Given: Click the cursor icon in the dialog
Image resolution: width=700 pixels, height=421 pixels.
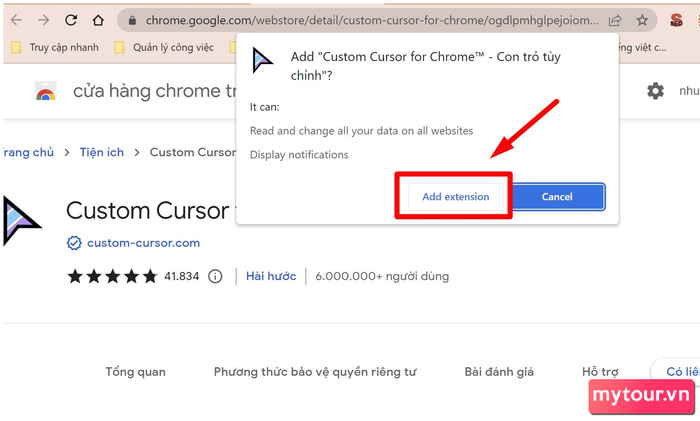Looking at the screenshot, I should point(262,60).
